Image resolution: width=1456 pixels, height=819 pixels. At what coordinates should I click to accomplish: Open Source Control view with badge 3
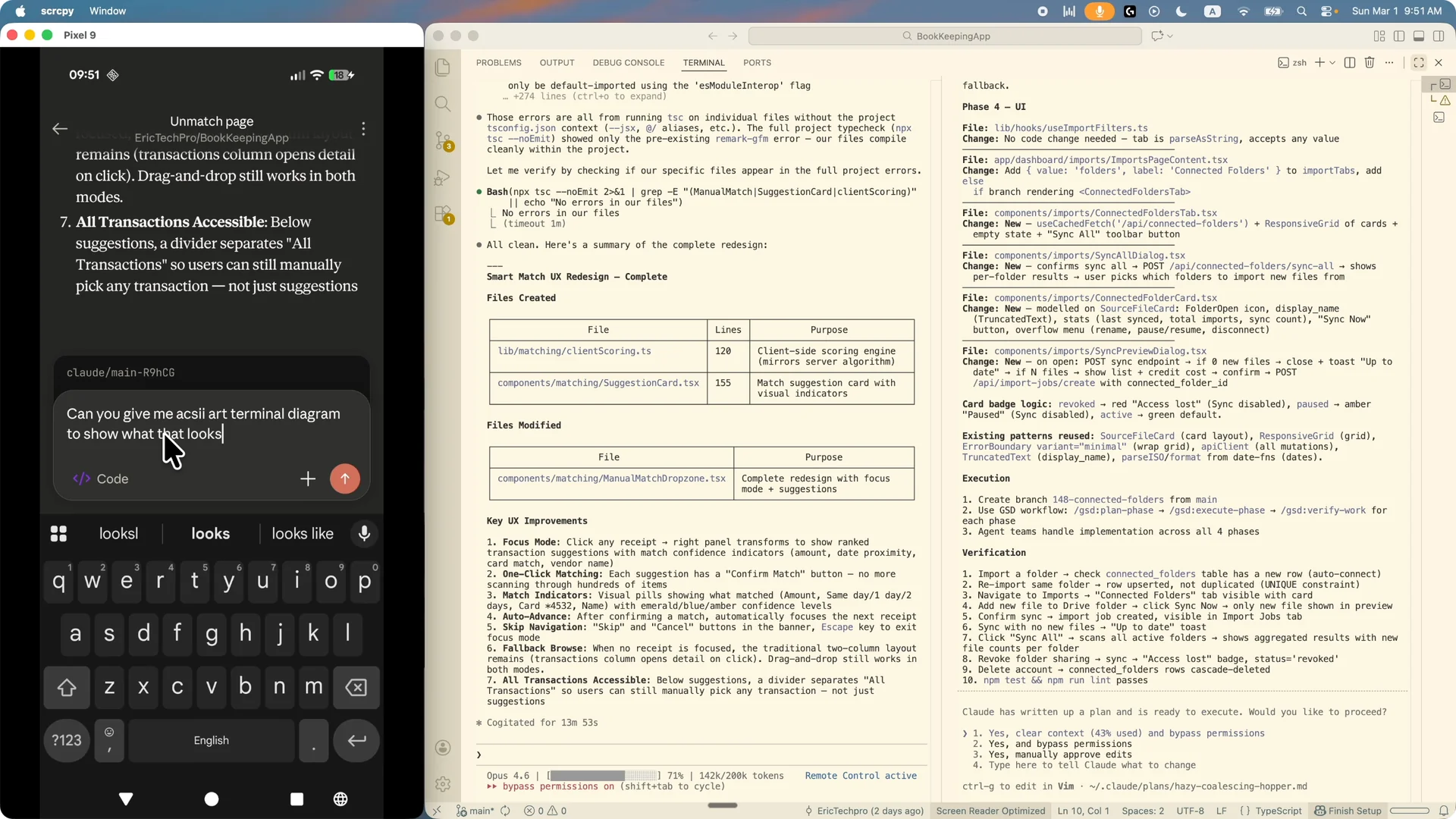click(x=443, y=140)
